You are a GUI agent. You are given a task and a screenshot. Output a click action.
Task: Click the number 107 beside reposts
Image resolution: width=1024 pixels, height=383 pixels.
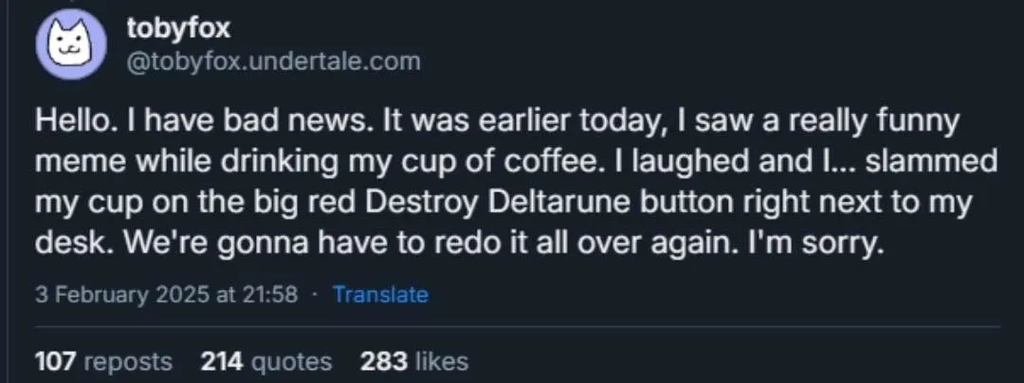coord(56,361)
